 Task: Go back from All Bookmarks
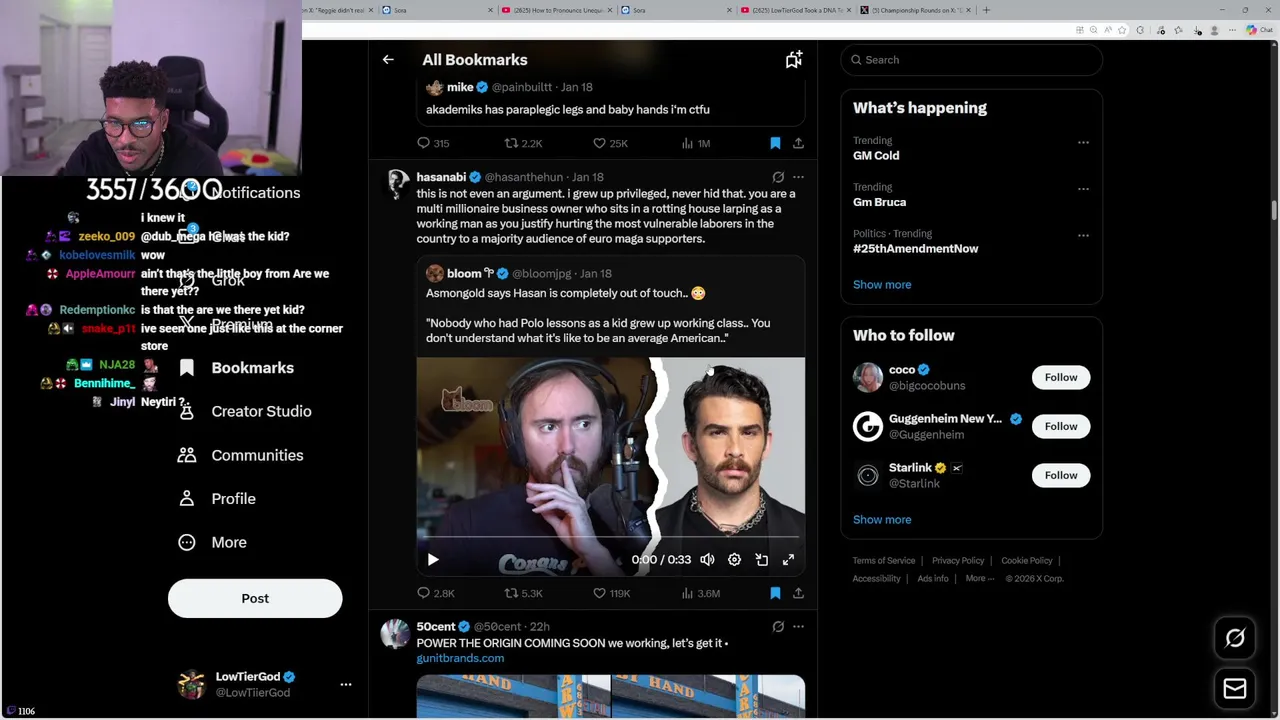[x=388, y=60]
